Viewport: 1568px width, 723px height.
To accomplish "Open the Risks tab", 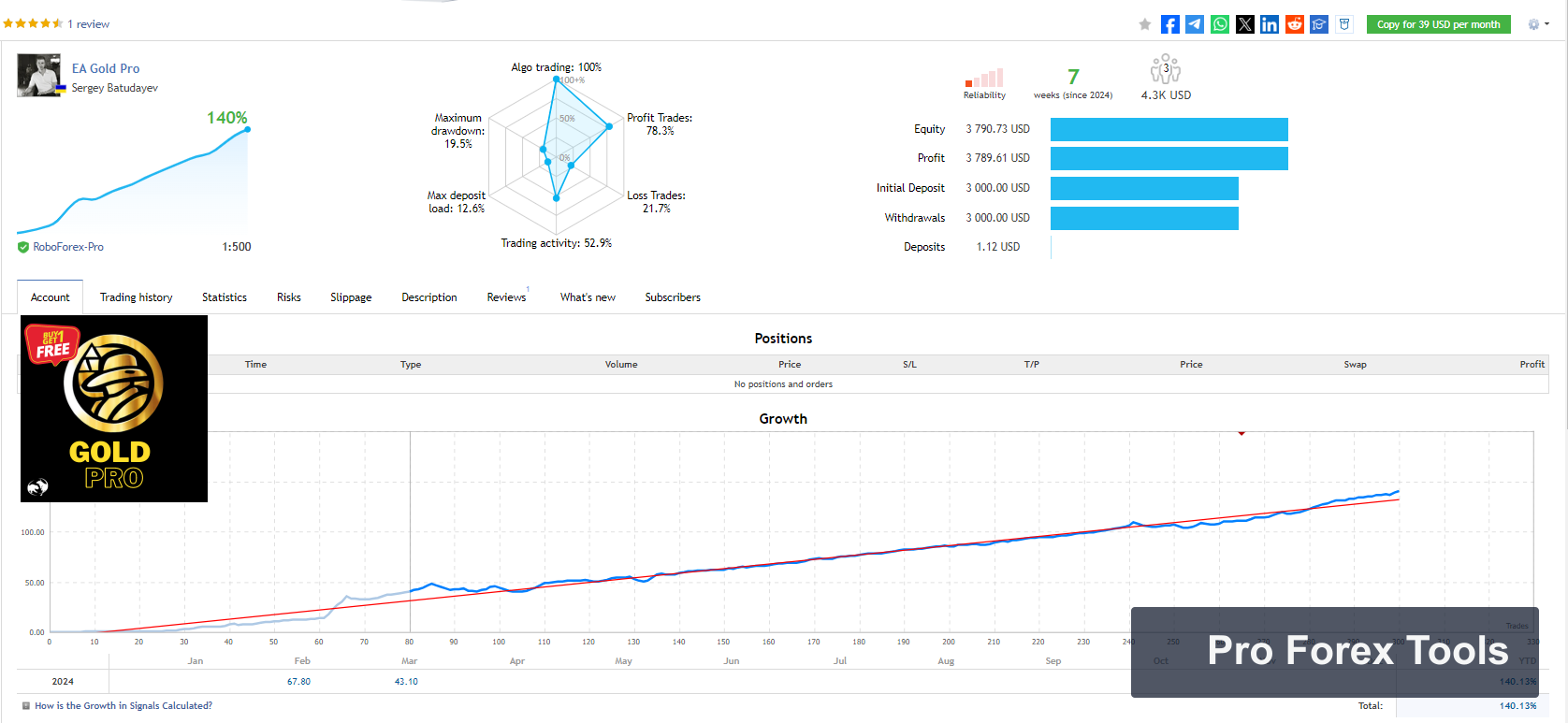I will (x=289, y=297).
